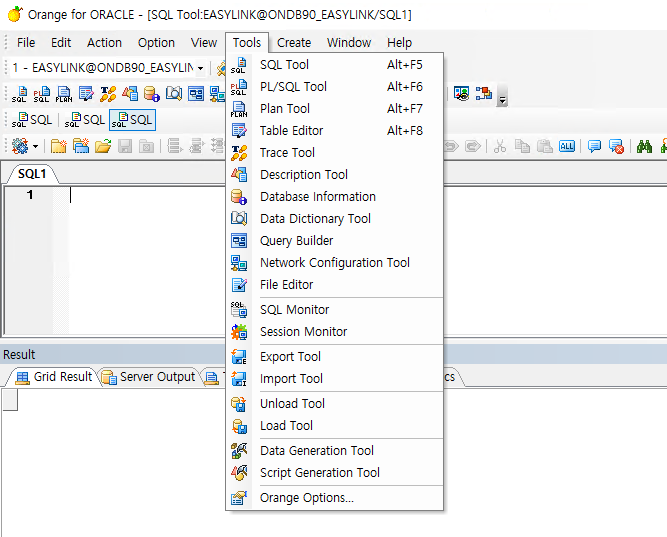This screenshot has height=537, width=667.
Task: Choose Session Monitor menu entry
Action: [x=334, y=331]
